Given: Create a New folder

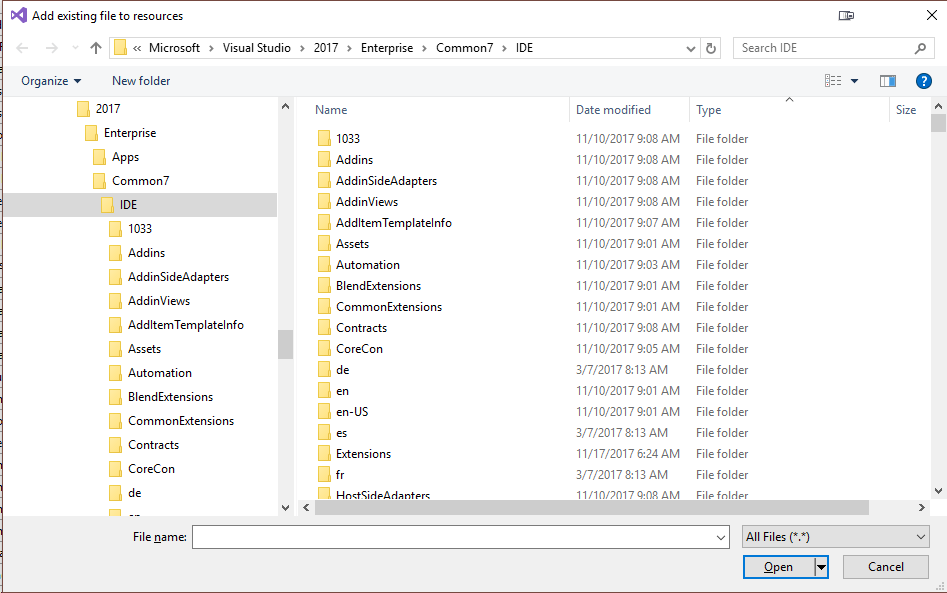Looking at the screenshot, I should (x=141, y=81).
